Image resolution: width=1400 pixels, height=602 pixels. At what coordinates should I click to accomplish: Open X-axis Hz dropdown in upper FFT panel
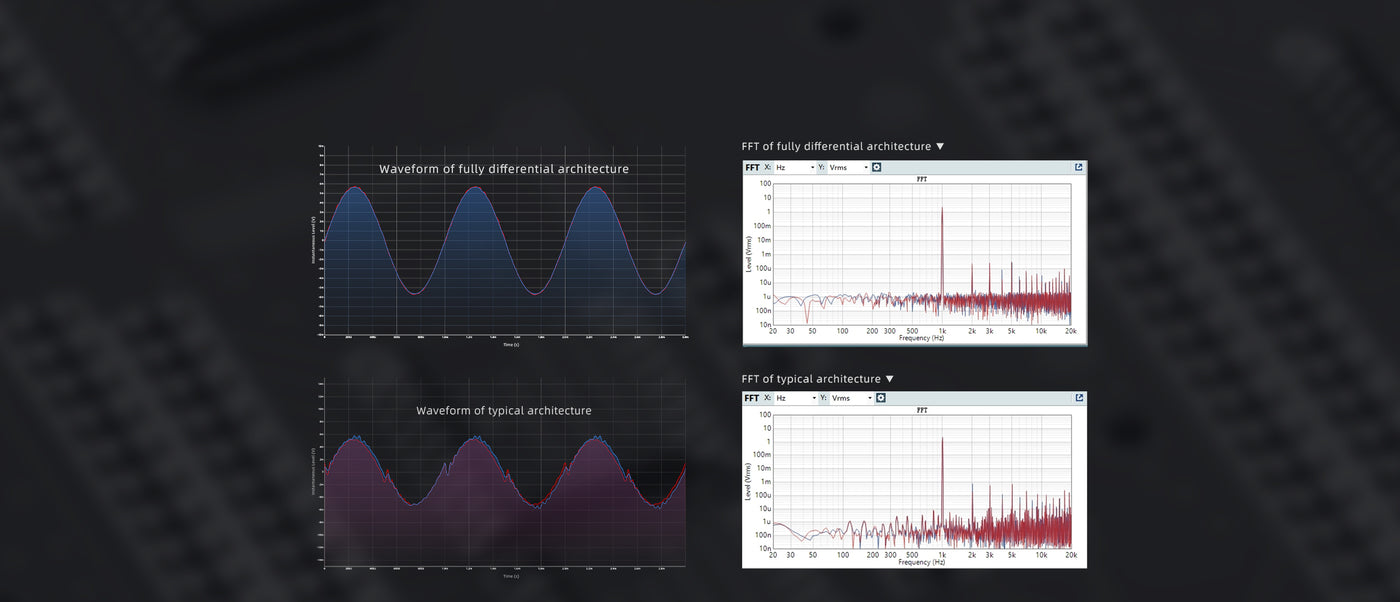click(x=796, y=167)
